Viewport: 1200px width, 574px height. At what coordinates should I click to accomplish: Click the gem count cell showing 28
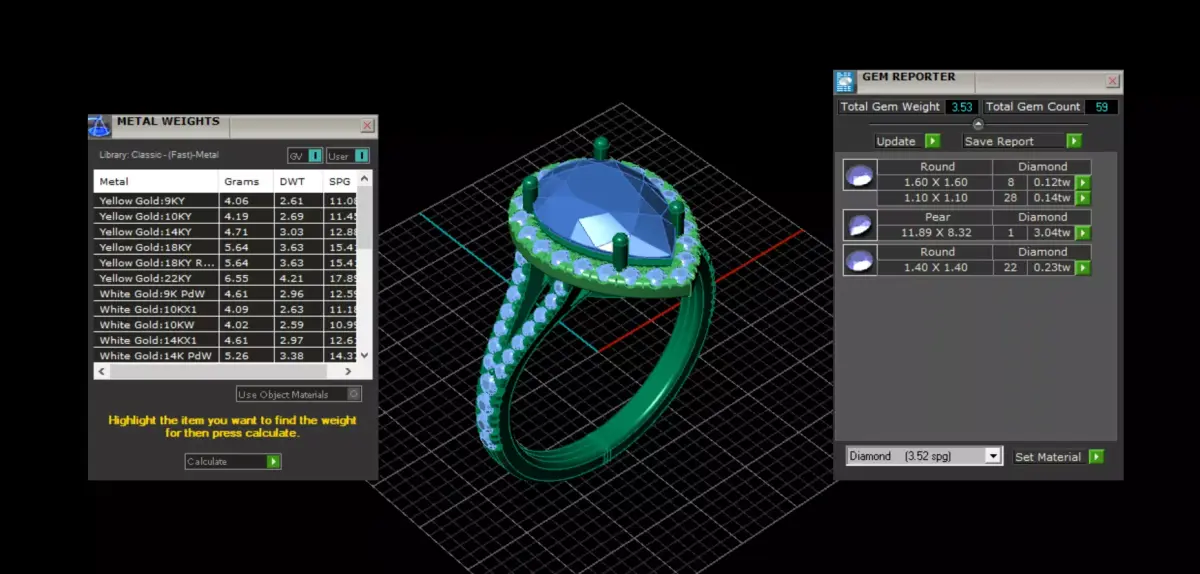(1011, 198)
